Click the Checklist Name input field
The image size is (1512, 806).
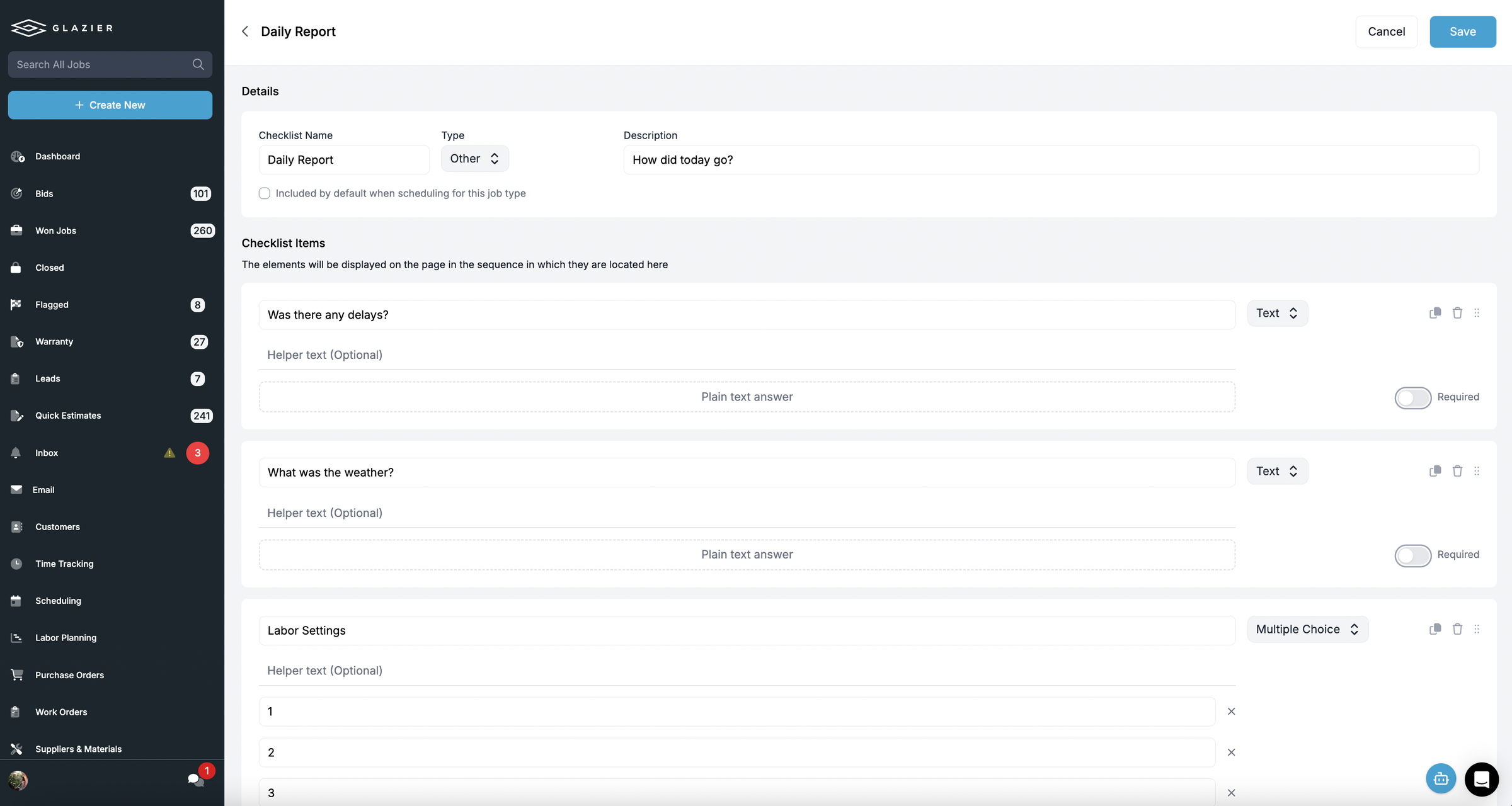coord(344,160)
